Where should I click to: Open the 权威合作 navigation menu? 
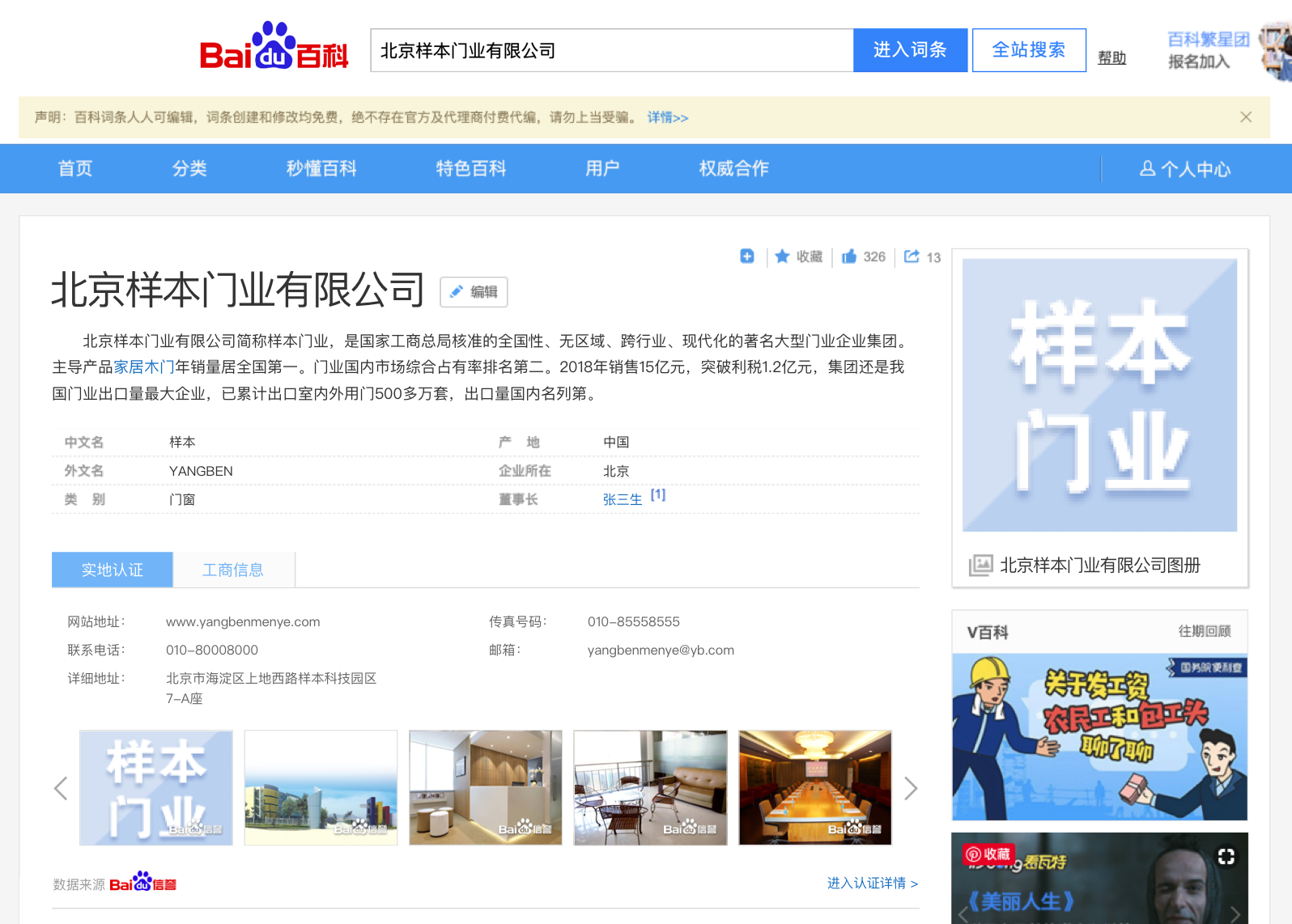tap(734, 168)
